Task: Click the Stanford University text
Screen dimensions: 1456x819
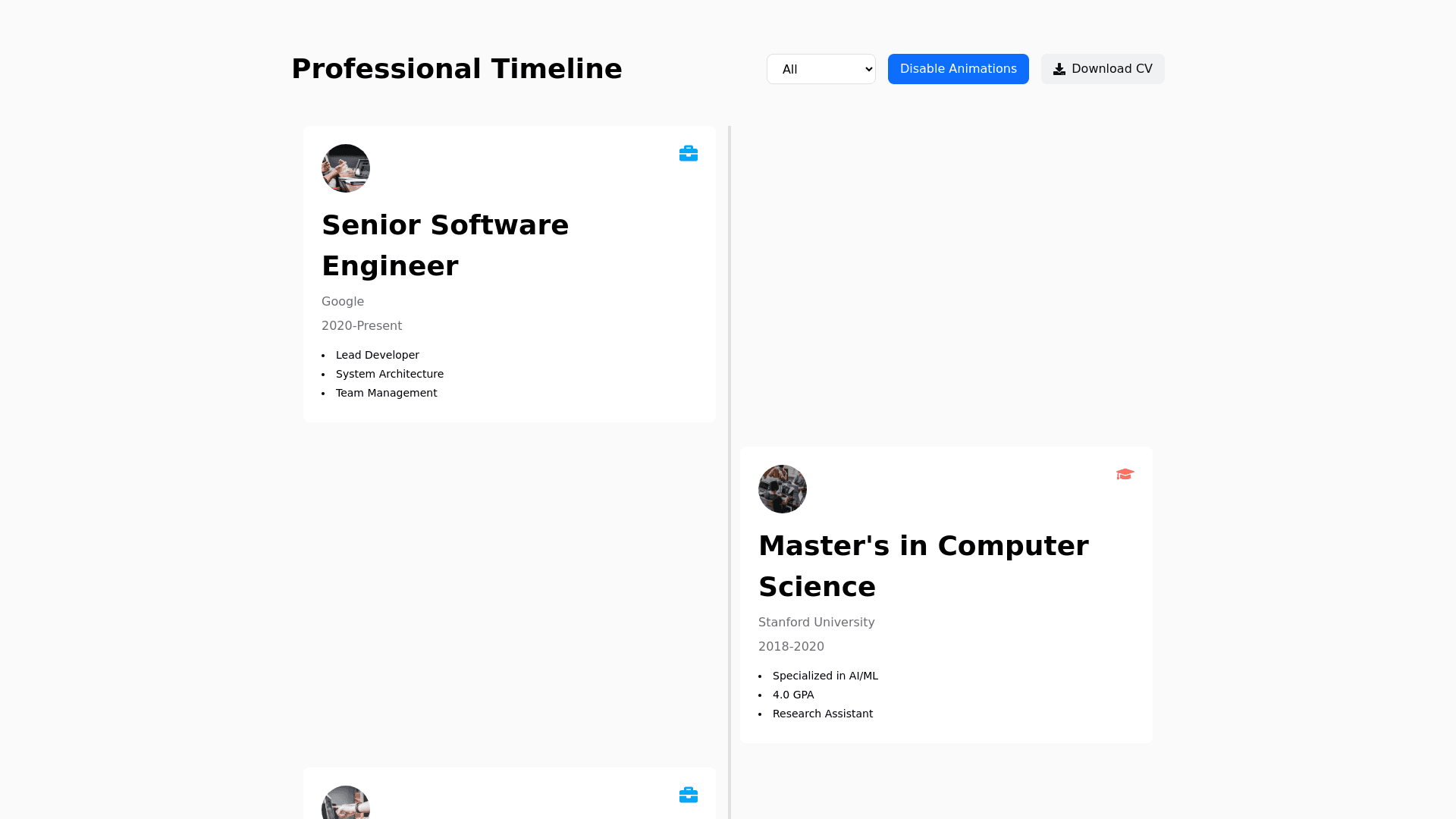Action: tap(816, 623)
